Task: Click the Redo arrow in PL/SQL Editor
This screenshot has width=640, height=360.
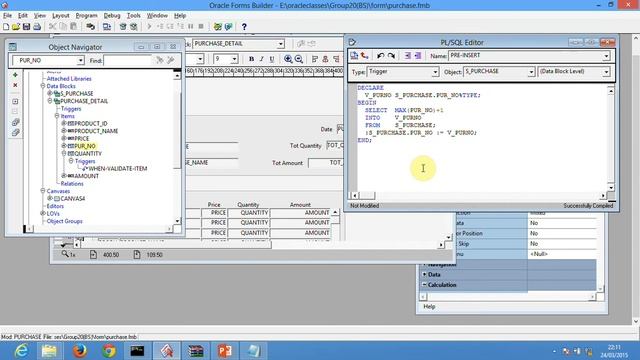Action: pos(391,56)
